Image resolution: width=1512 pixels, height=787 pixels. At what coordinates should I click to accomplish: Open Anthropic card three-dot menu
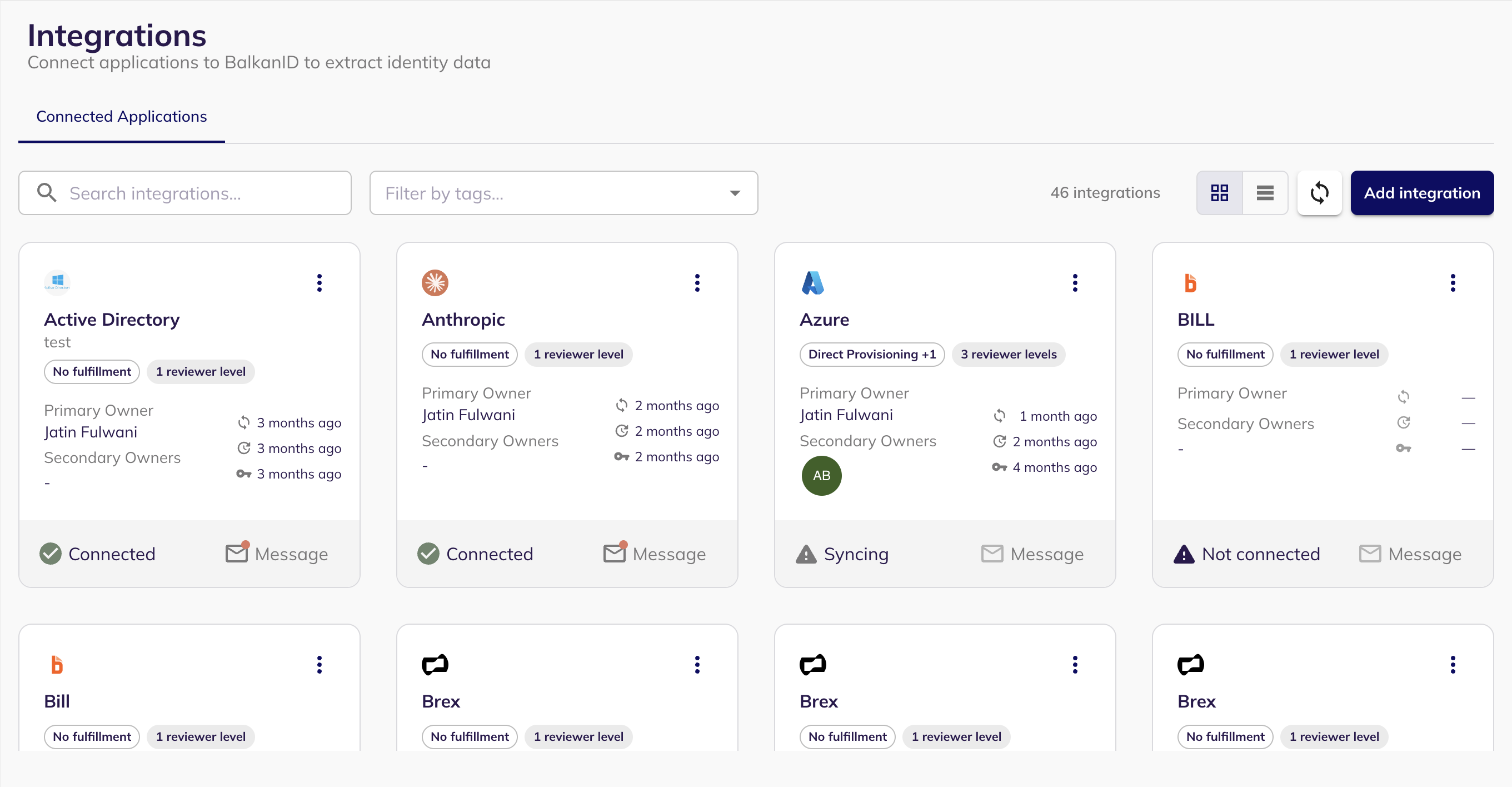point(697,283)
